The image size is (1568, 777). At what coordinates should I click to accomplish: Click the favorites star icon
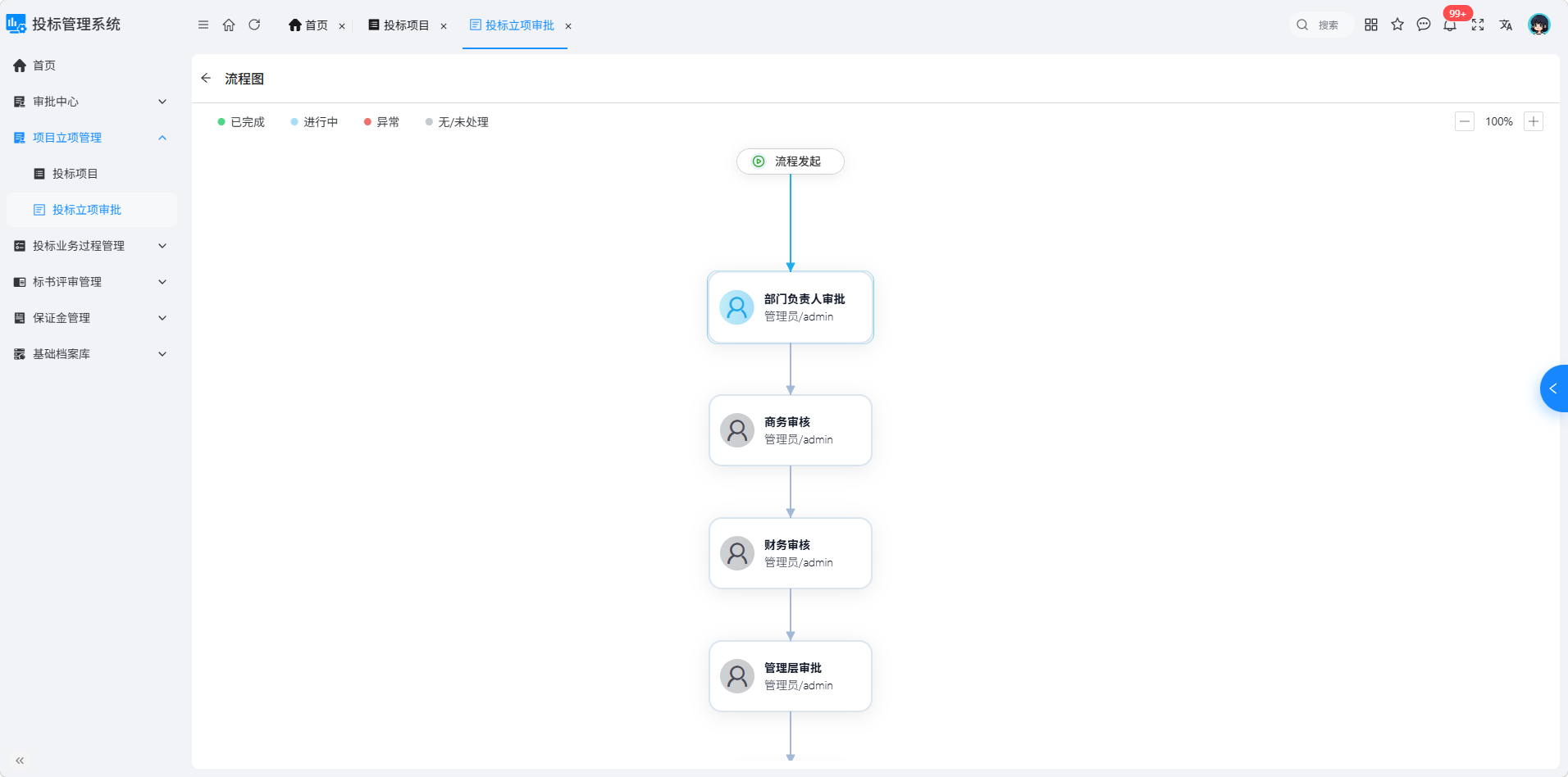(x=1397, y=25)
